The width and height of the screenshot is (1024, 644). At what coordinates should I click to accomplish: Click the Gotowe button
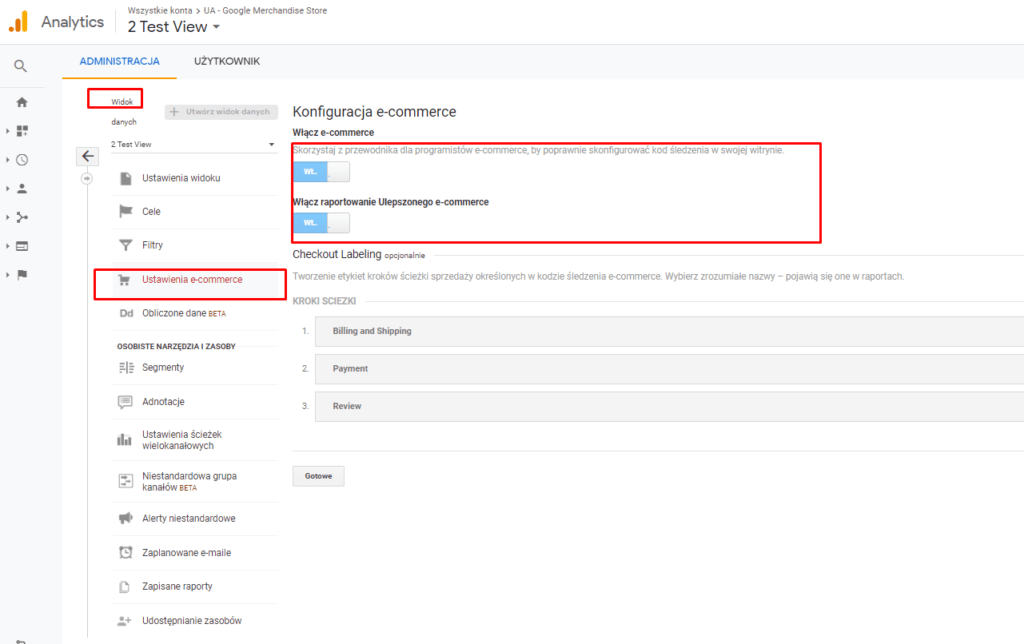tap(318, 476)
